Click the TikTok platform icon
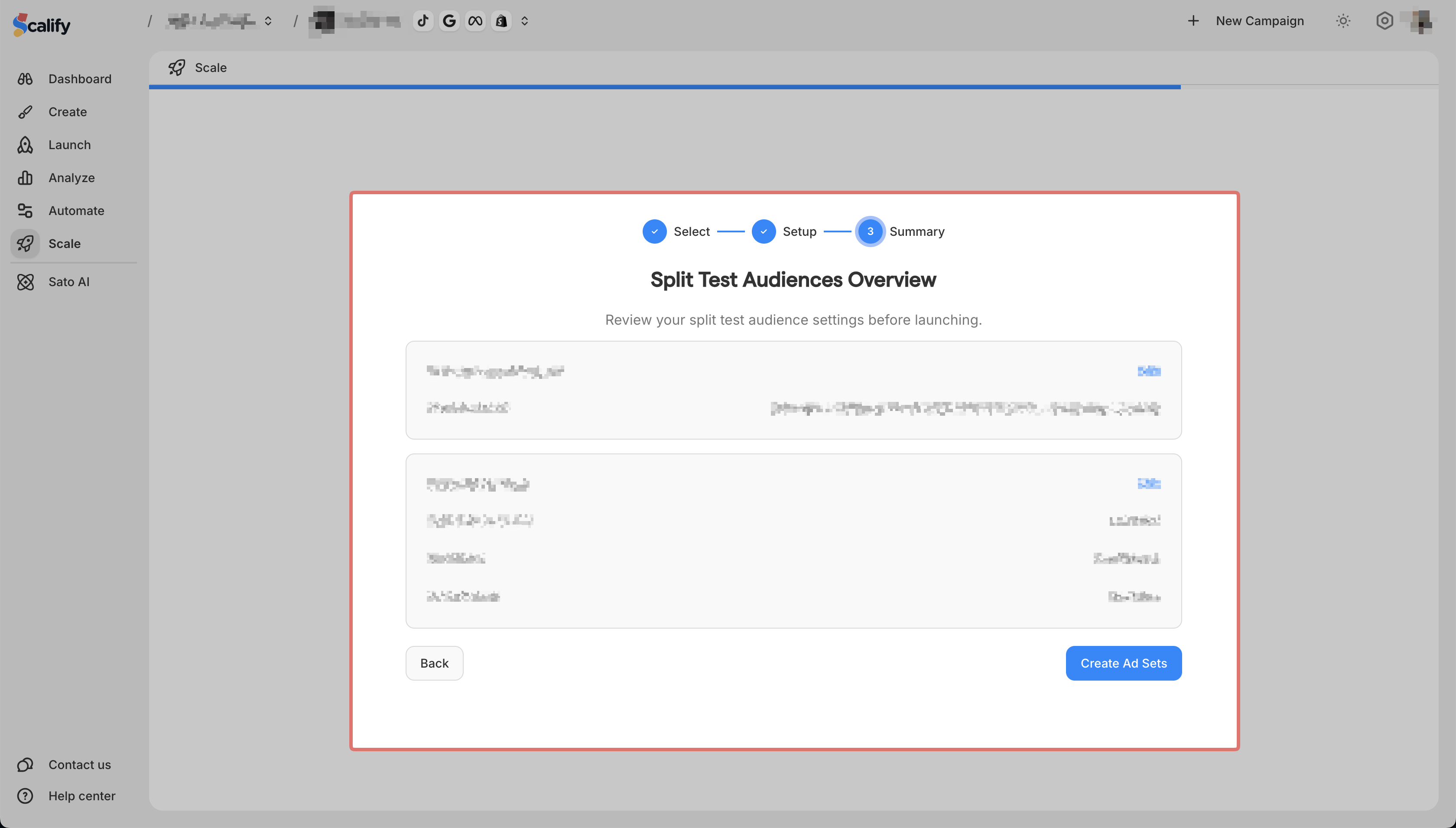 [x=423, y=21]
